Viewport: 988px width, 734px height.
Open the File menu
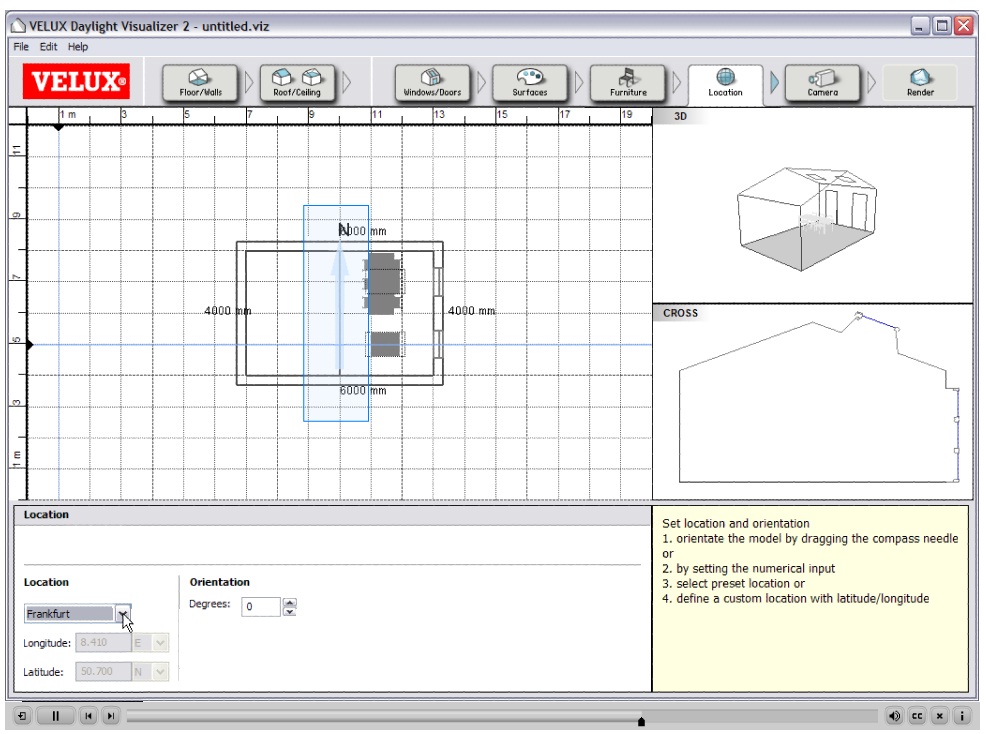coord(21,47)
